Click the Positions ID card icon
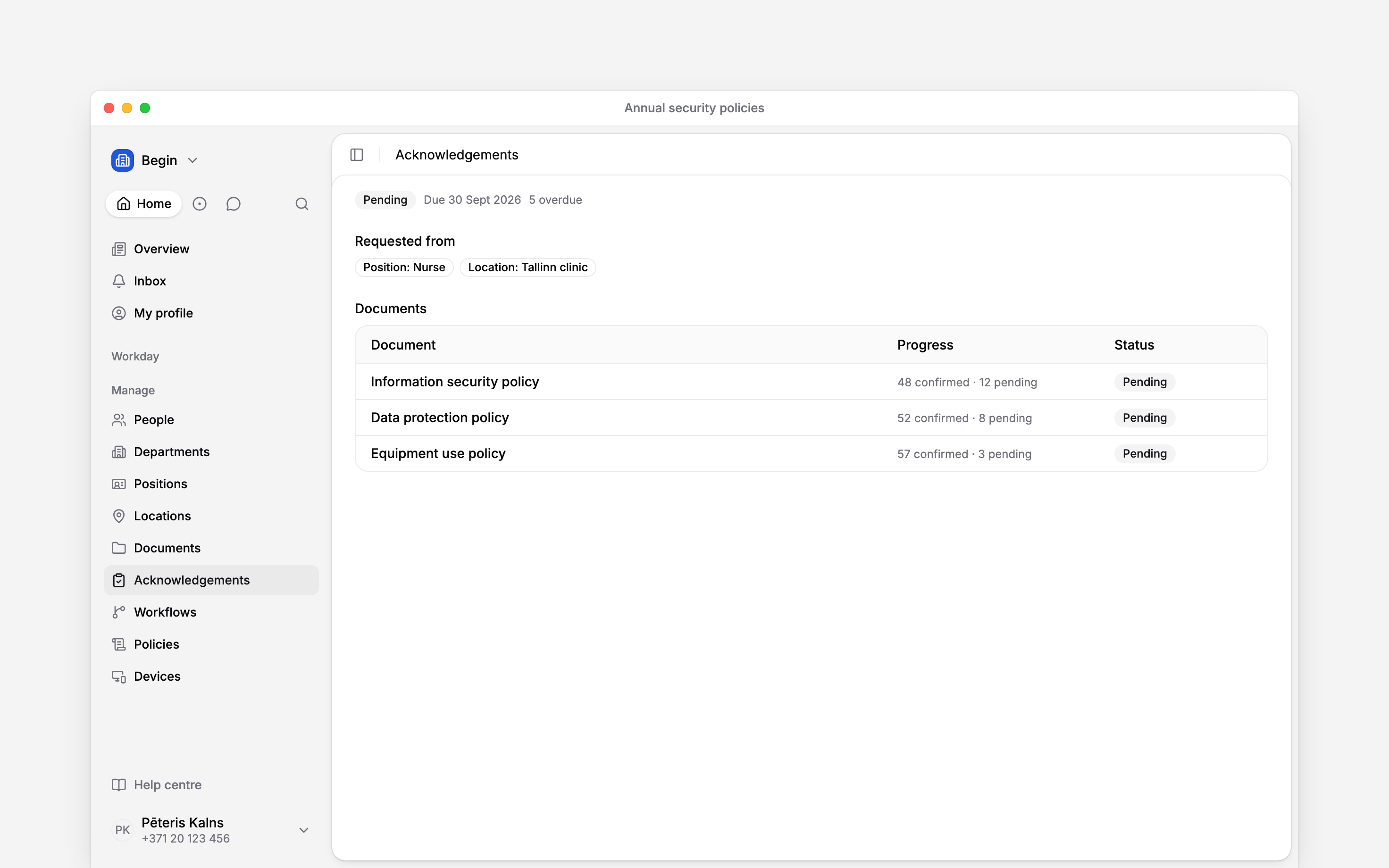 (x=119, y=484)
